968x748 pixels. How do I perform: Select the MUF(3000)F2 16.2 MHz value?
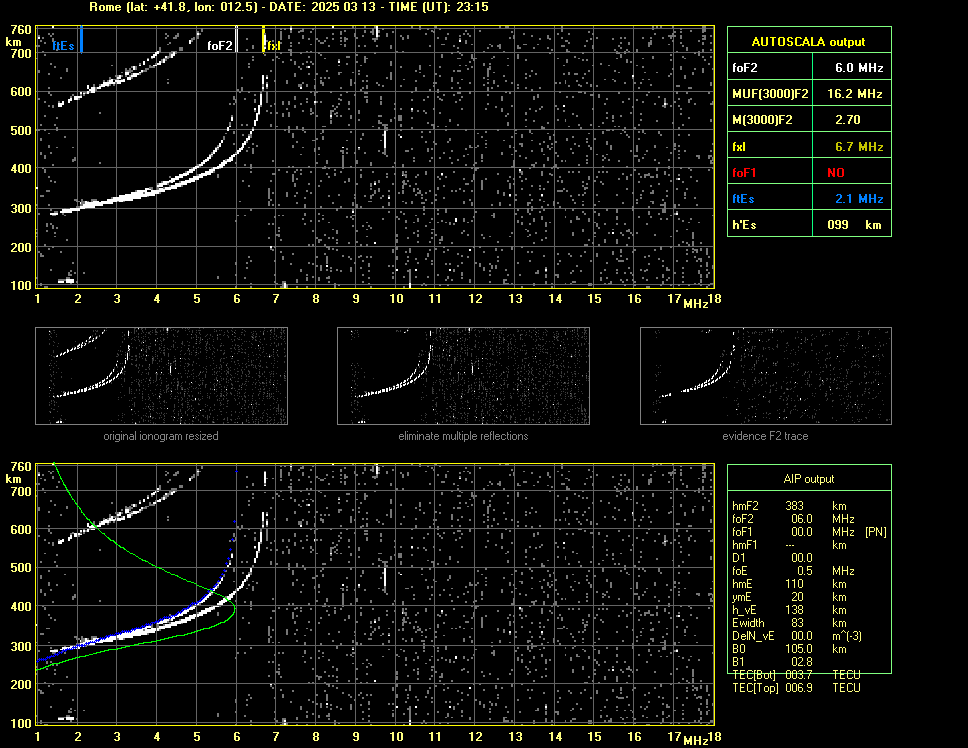pyautogui.click(x=855, y=94)
